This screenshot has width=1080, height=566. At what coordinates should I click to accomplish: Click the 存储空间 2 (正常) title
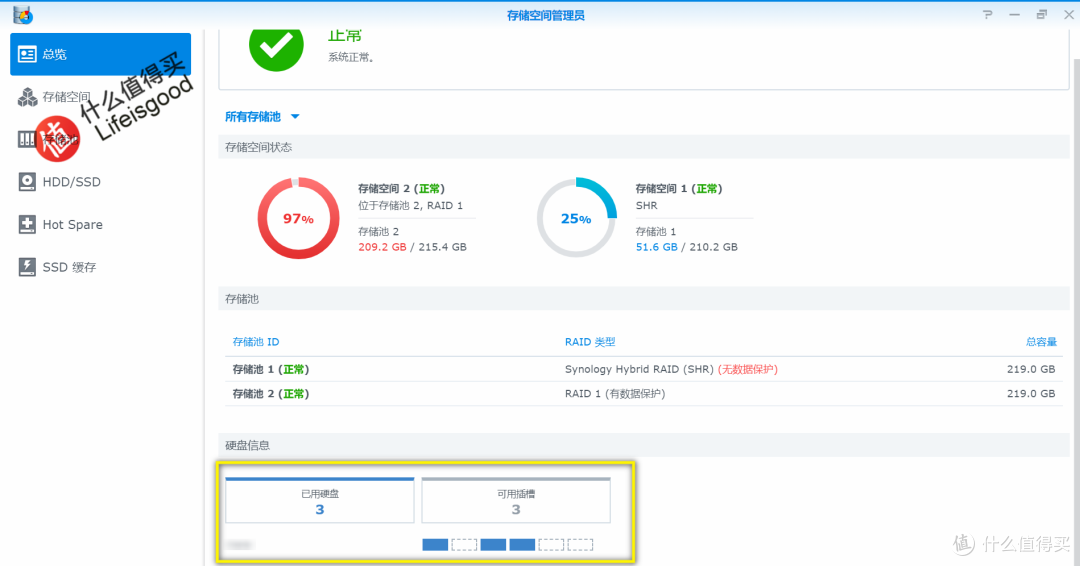(x=401, y=189)
